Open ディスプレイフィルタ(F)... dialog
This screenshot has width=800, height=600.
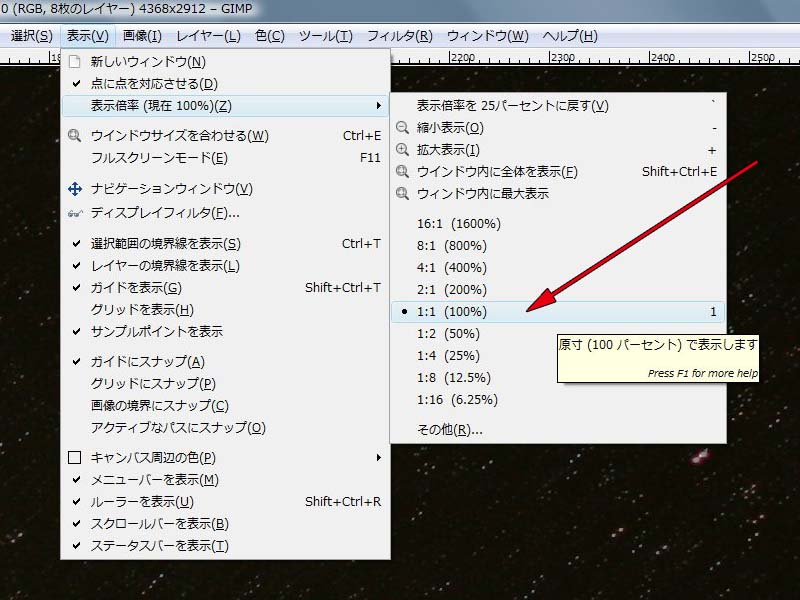coord(226,213)
